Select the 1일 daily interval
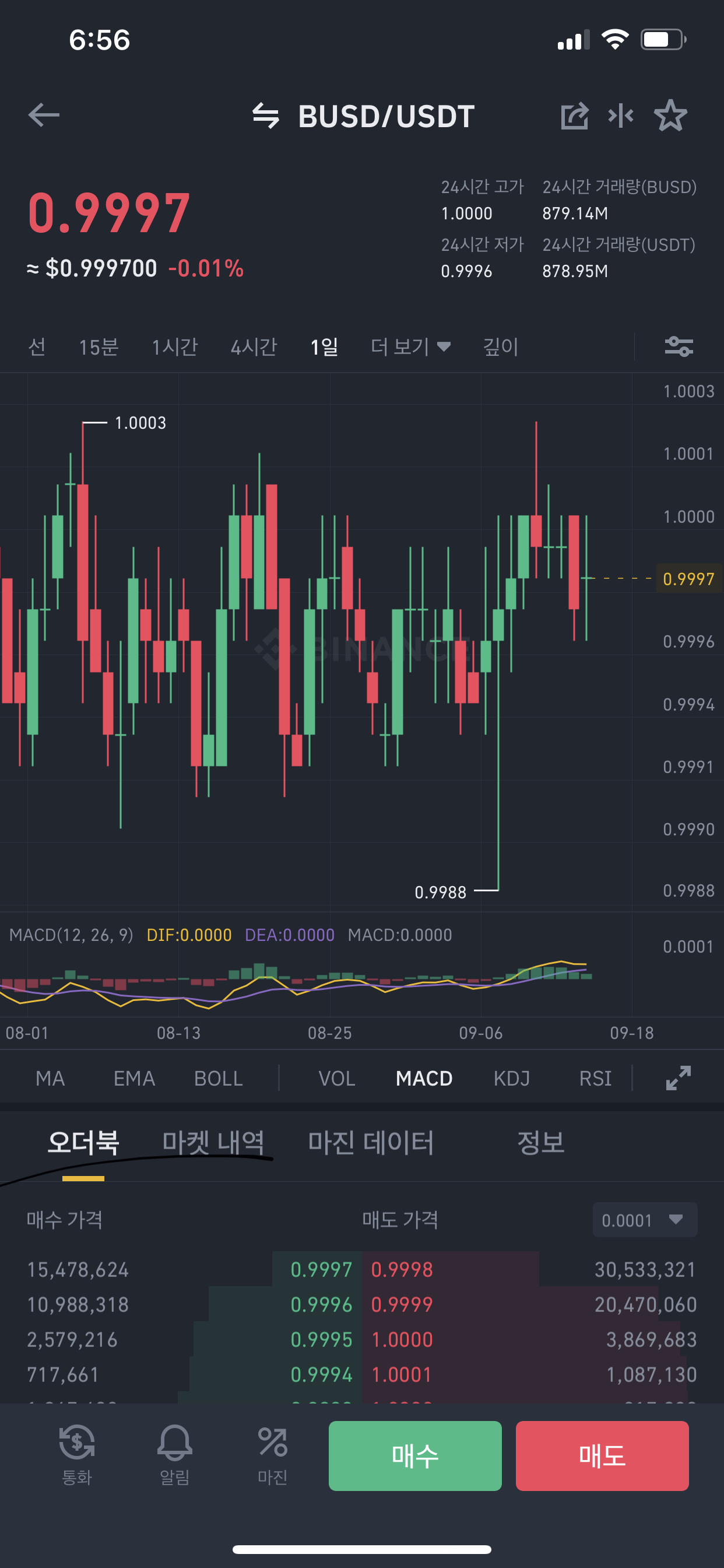Image resolution: width=724 pixels, height=1568 pixels. 324,347
